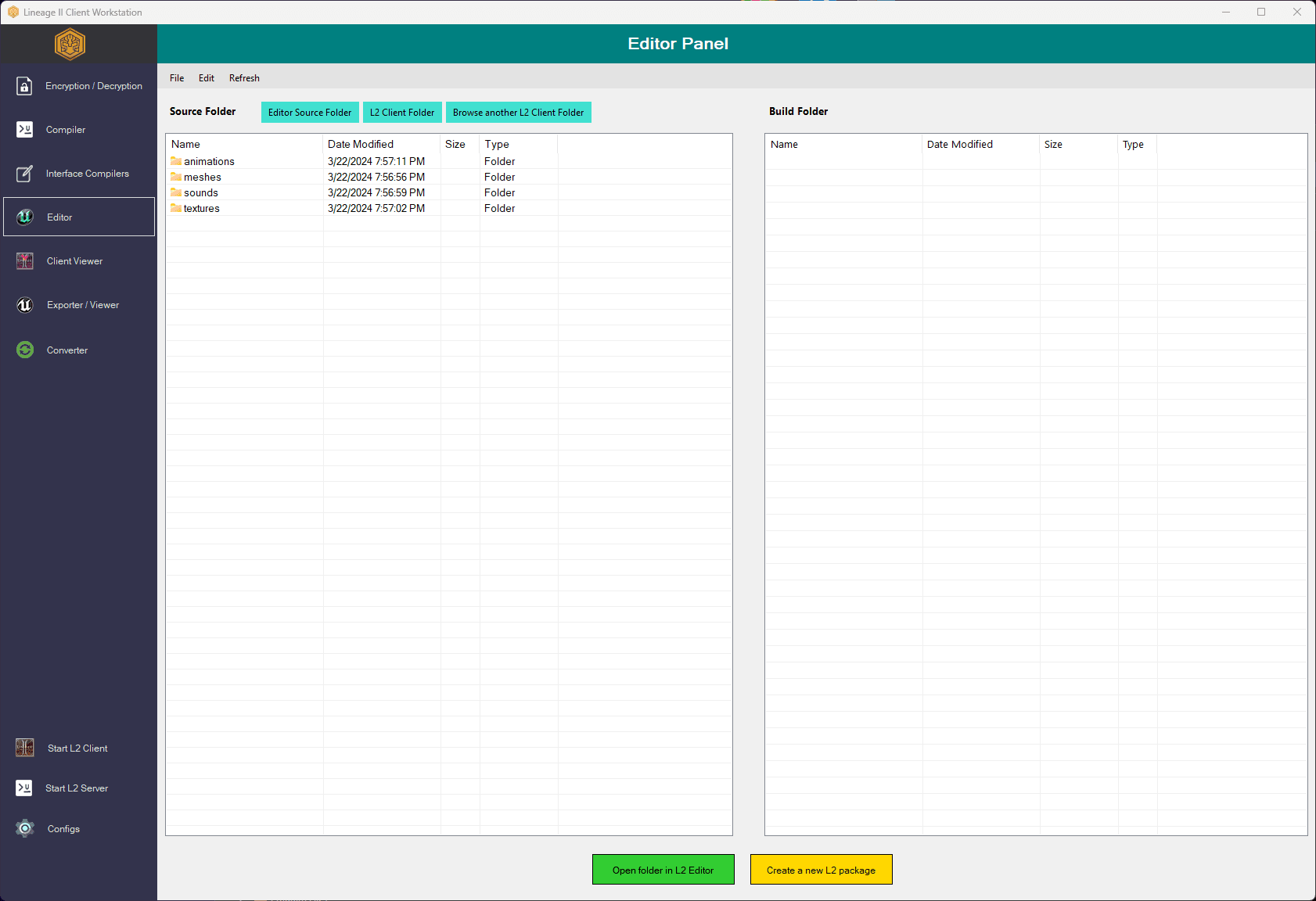Select the Interface Compilers pencil icon

(24, 174)
